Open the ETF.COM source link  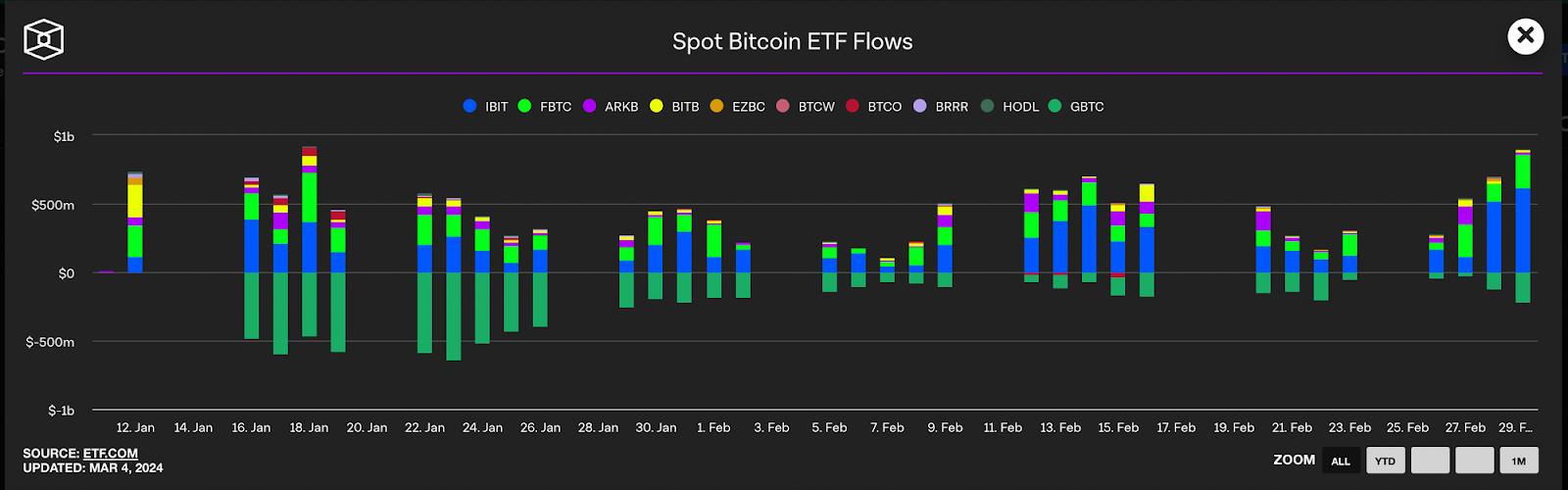(x=111, y=454)
